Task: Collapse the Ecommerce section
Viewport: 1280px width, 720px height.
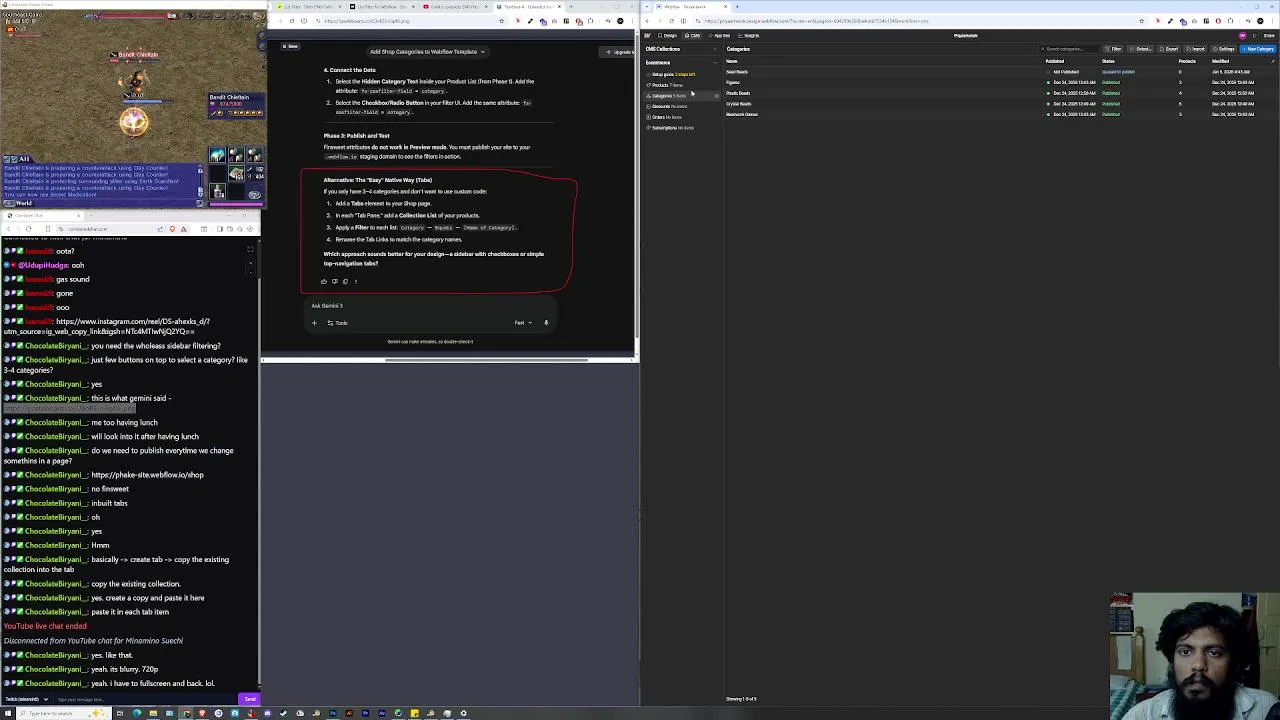Action: coord(715,63)
